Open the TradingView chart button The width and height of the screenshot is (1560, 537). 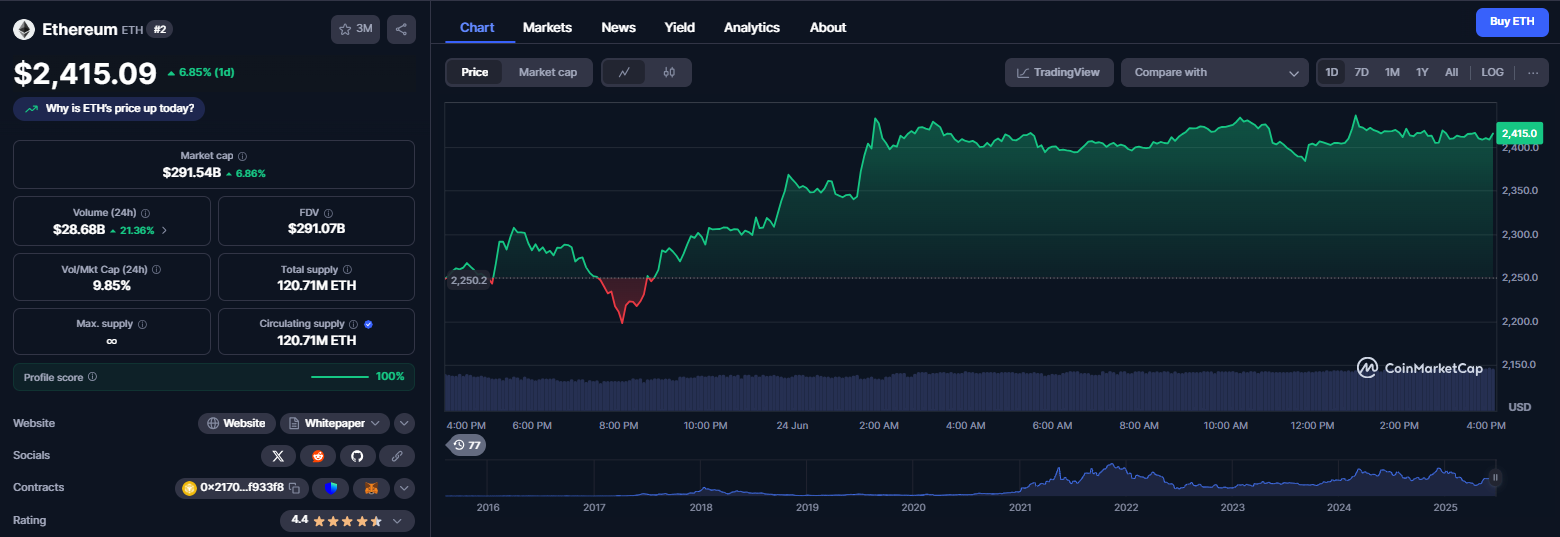1059,72
